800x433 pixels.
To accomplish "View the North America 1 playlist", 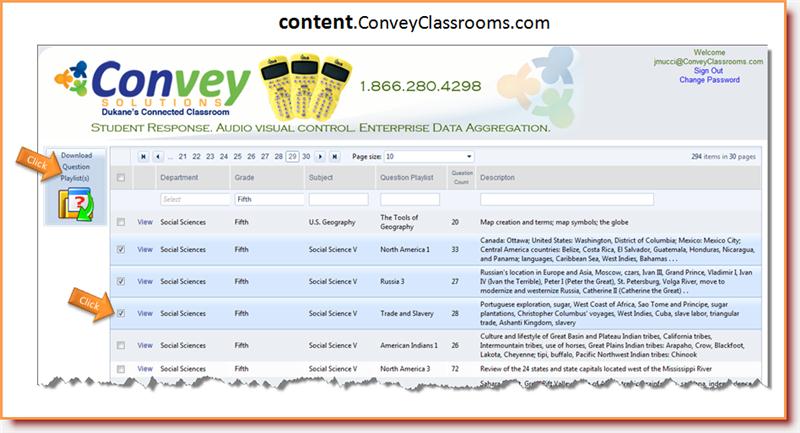I will [145, 249].
